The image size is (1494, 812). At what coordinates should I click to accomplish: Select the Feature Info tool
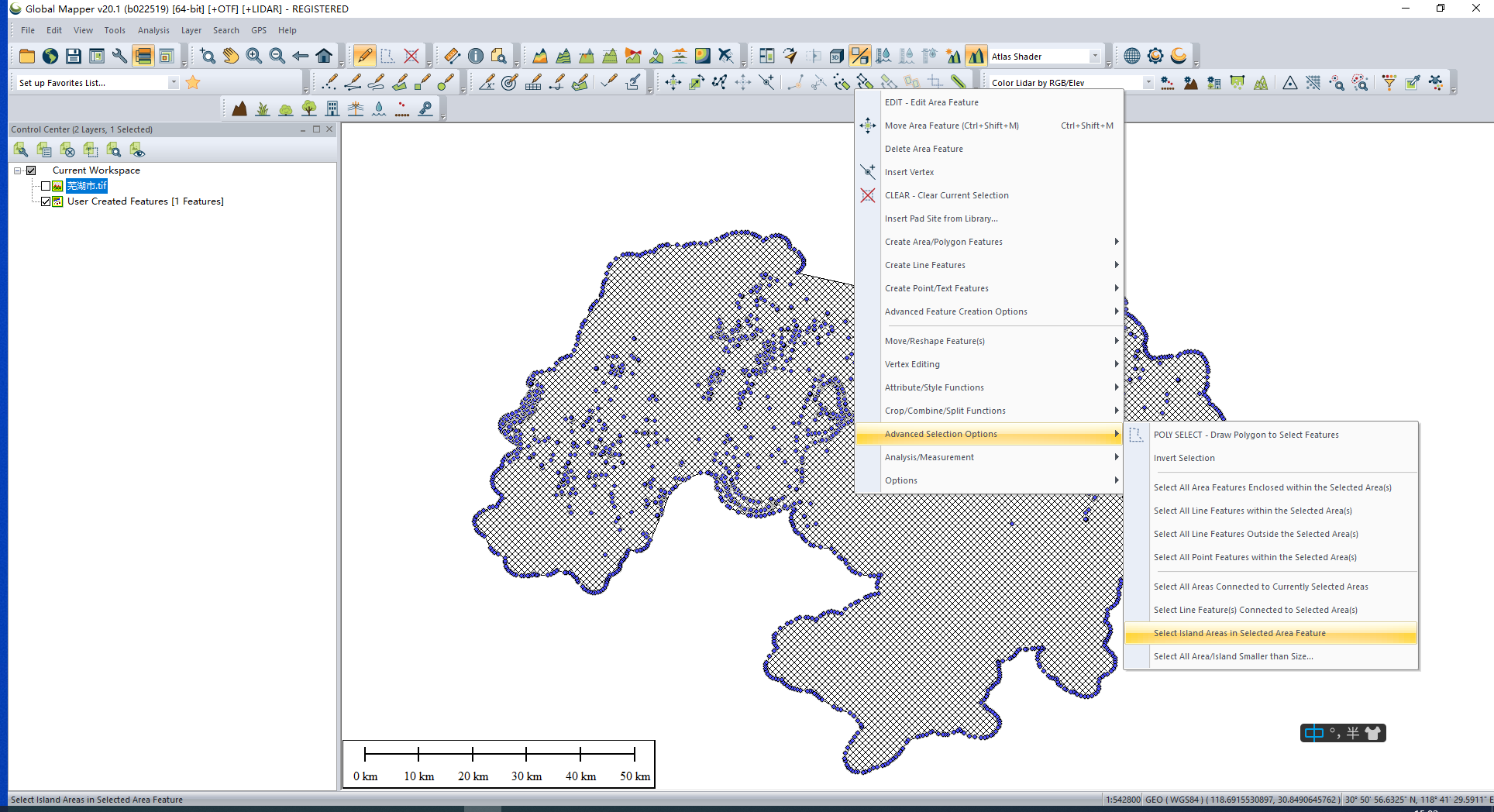[x=476, y=56]
